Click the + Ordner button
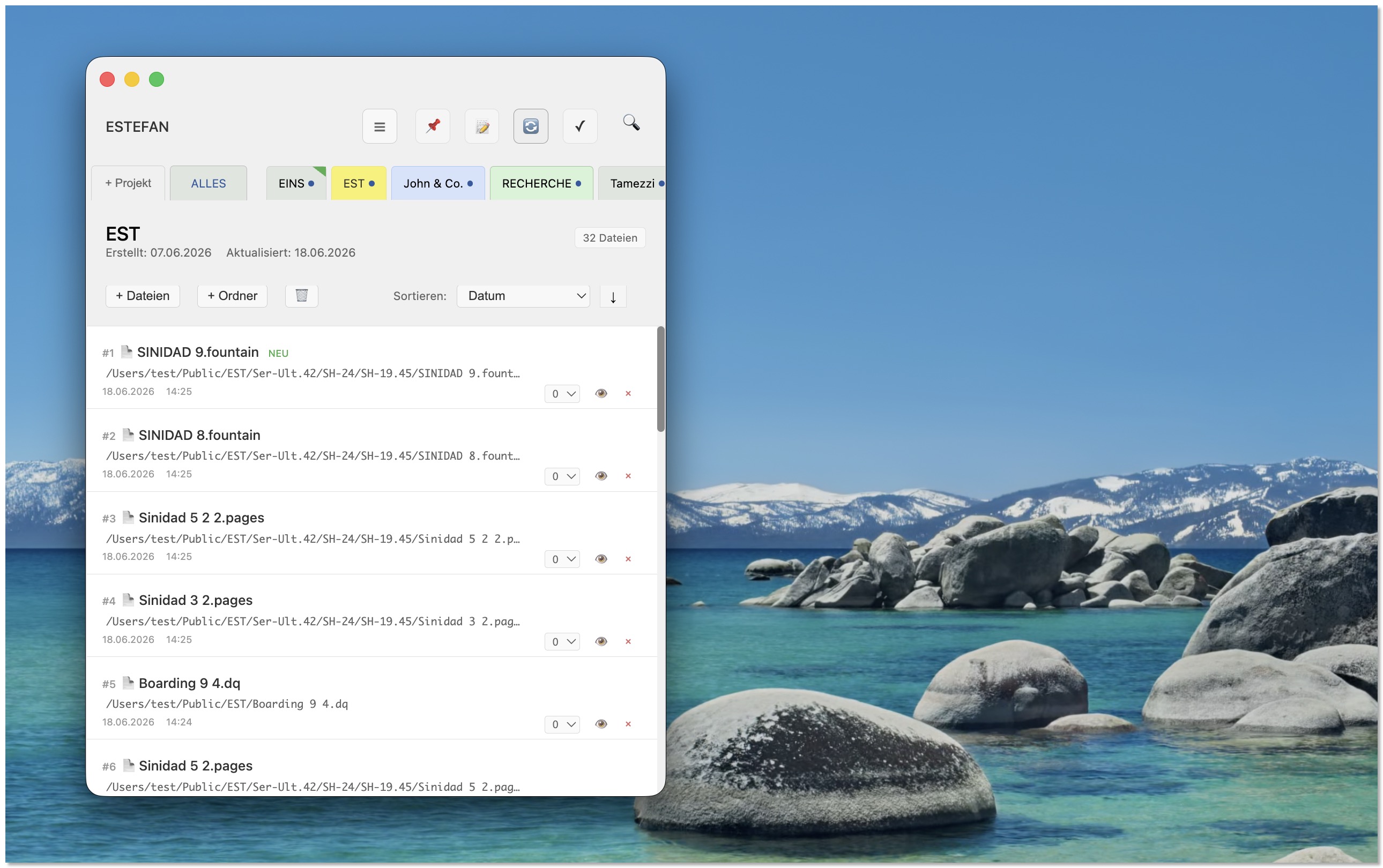The height and width of the screenshot is (868, 1383). pyautogui.click(x=232, y=296)
